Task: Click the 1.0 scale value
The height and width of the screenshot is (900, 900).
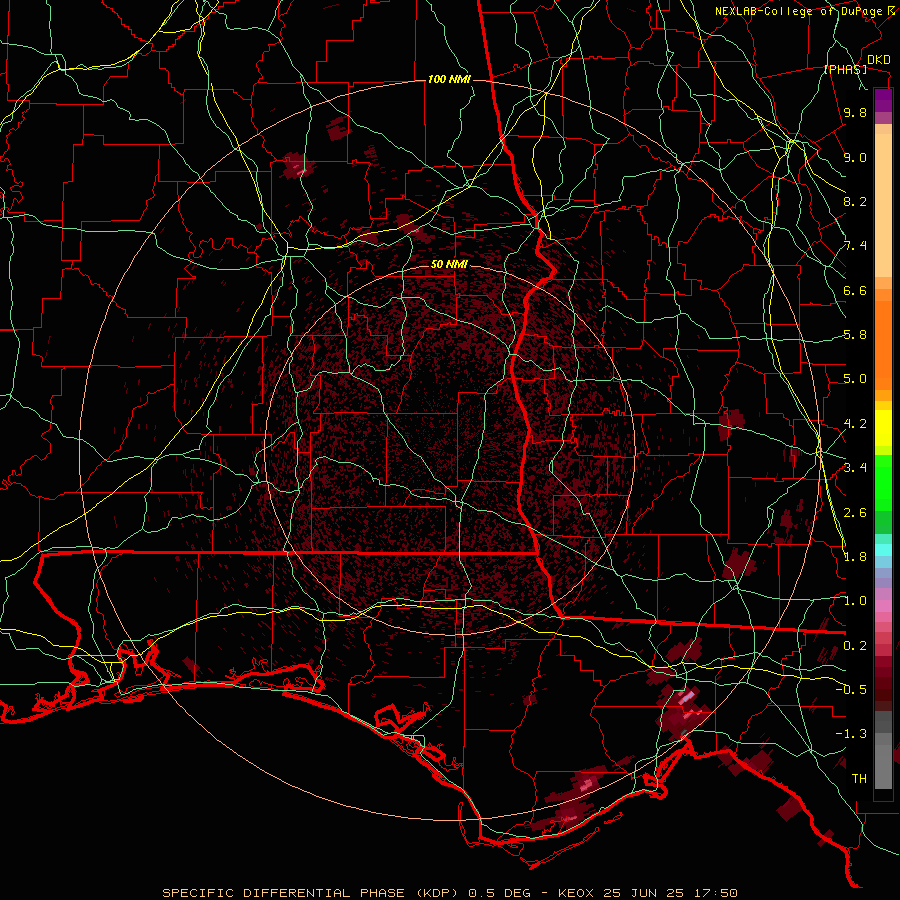Action: click(x=855, y=601)
